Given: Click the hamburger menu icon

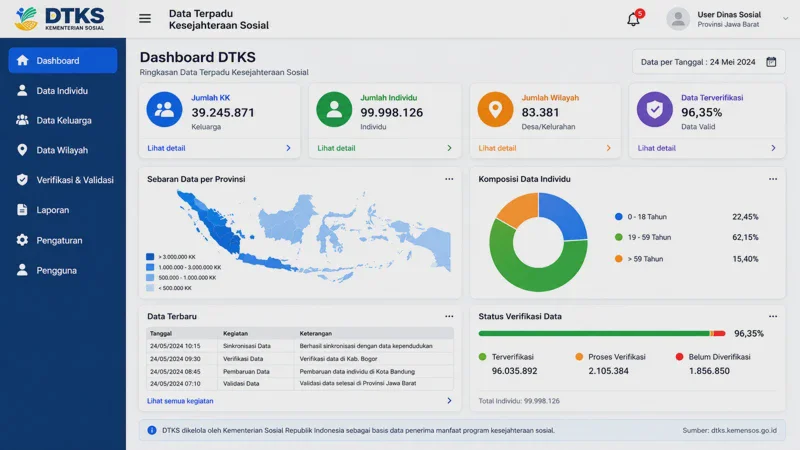Looking at the screenshot, I should click(x=145, y=19).
